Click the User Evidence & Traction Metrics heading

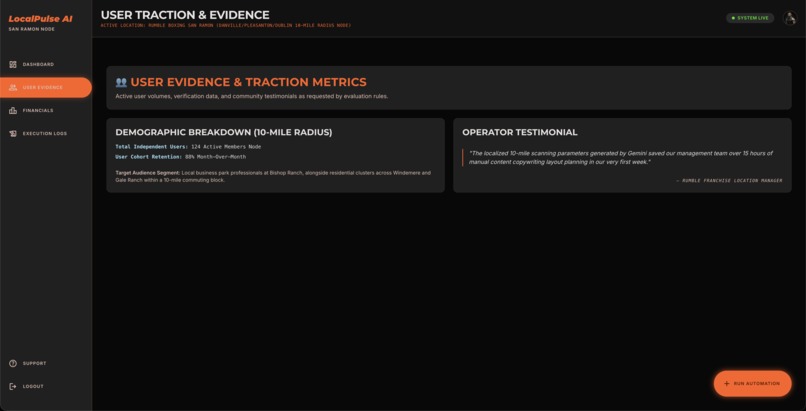[x=248, y=82]
